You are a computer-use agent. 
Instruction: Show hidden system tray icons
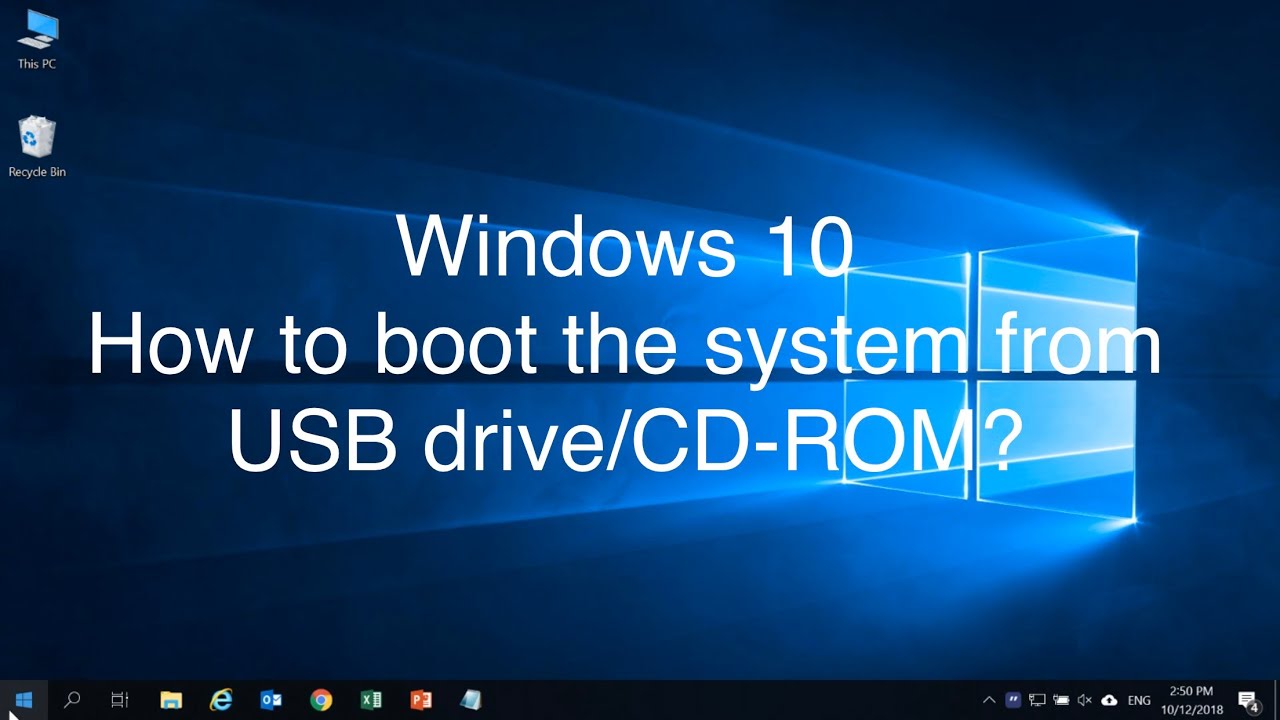(989, 700)
